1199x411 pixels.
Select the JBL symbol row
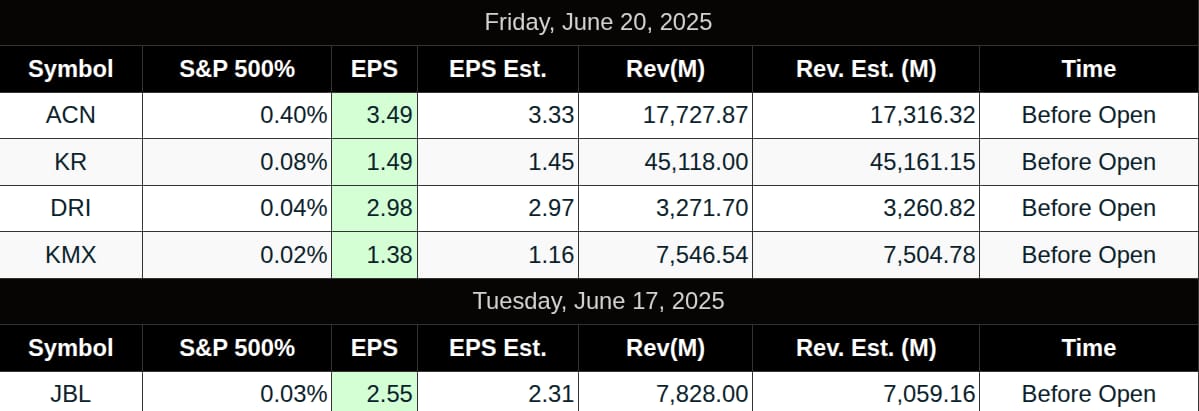coord(600,394)
